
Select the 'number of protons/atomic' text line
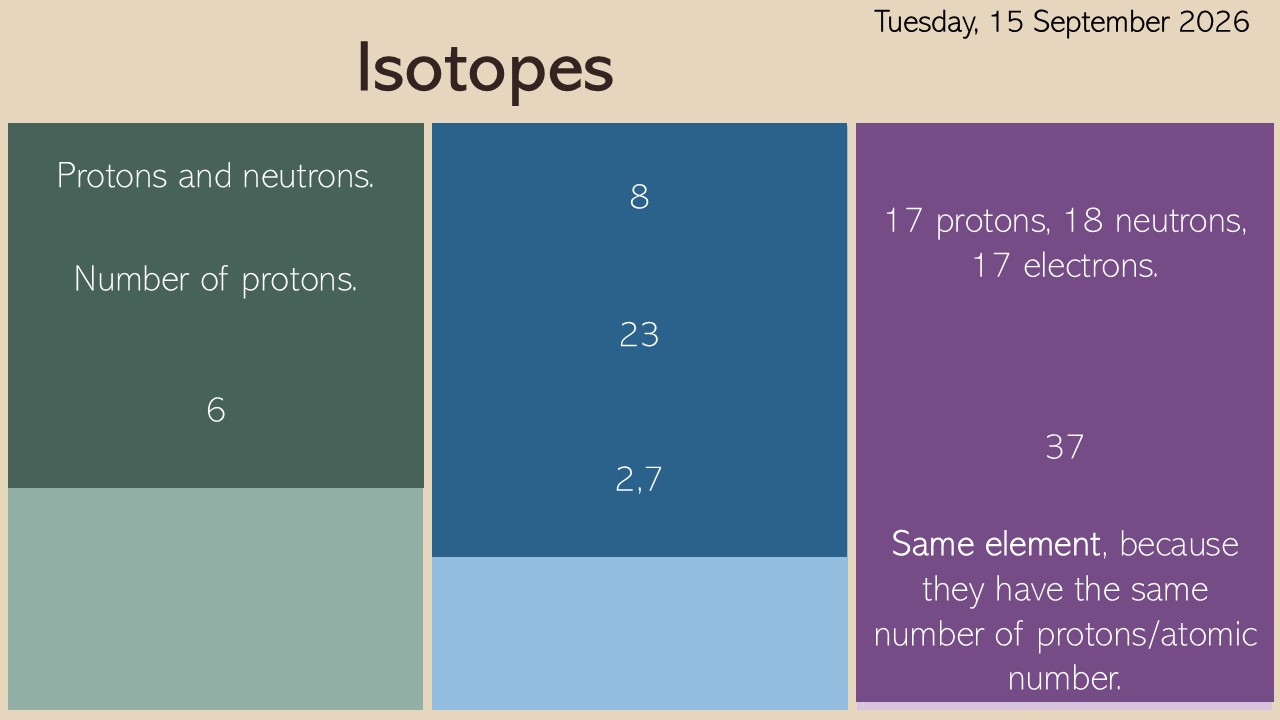click(1065, 634)
